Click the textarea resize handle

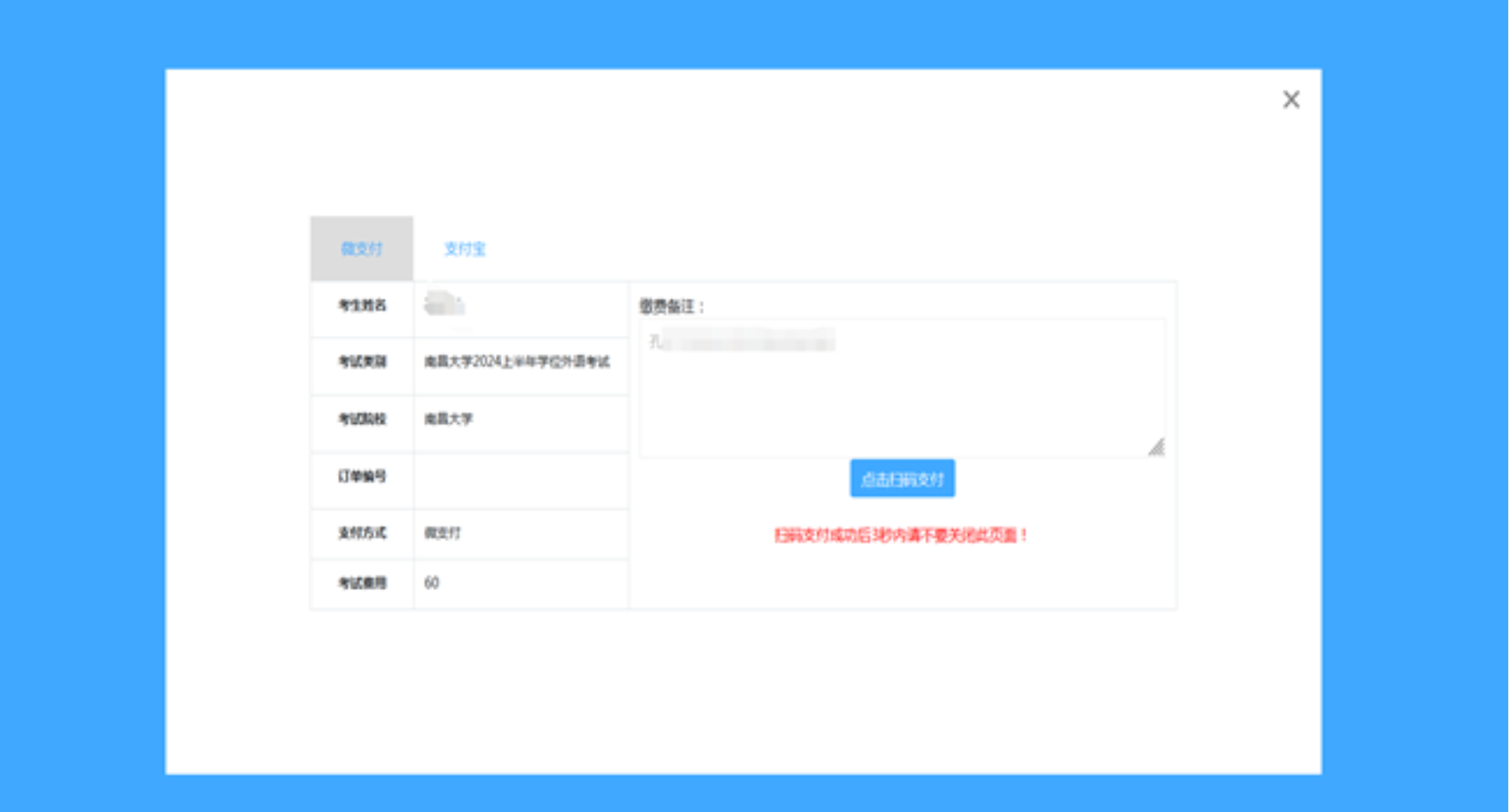1156,448
